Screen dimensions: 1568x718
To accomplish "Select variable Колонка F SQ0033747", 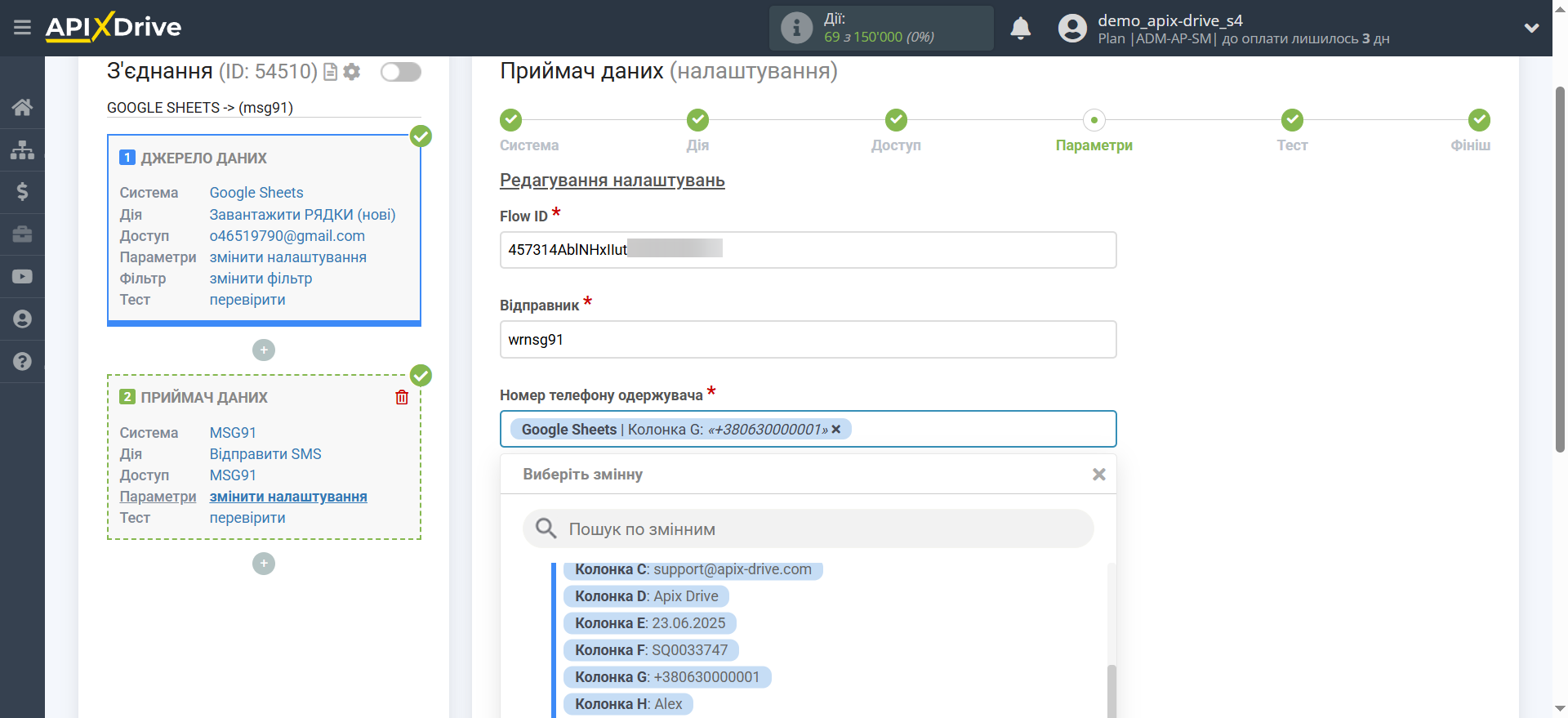I will pyautogui.click(x=651, y=650).
